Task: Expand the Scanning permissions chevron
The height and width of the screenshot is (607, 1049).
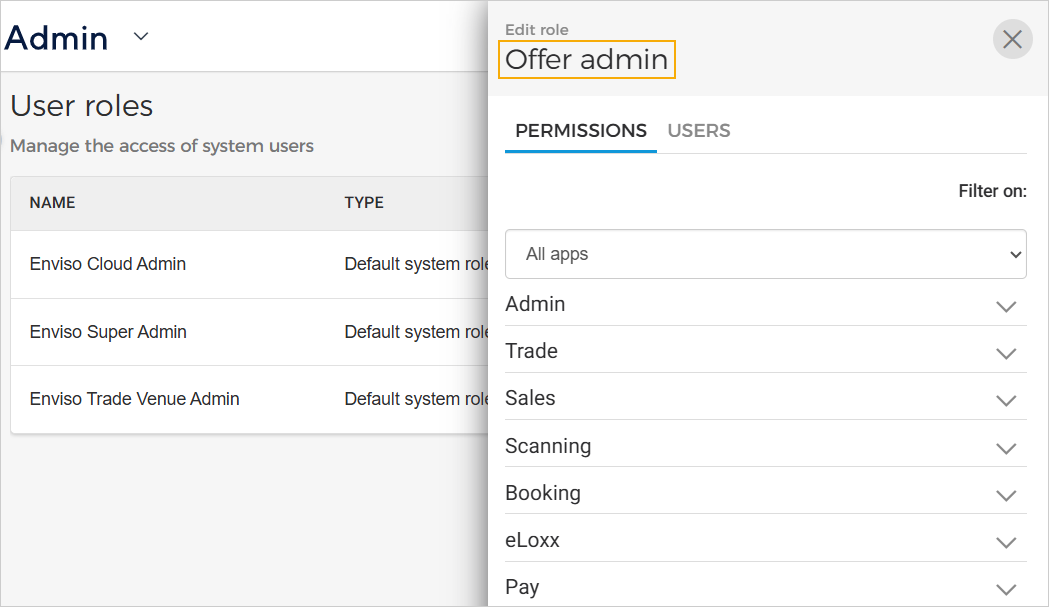Action: 1006,448
